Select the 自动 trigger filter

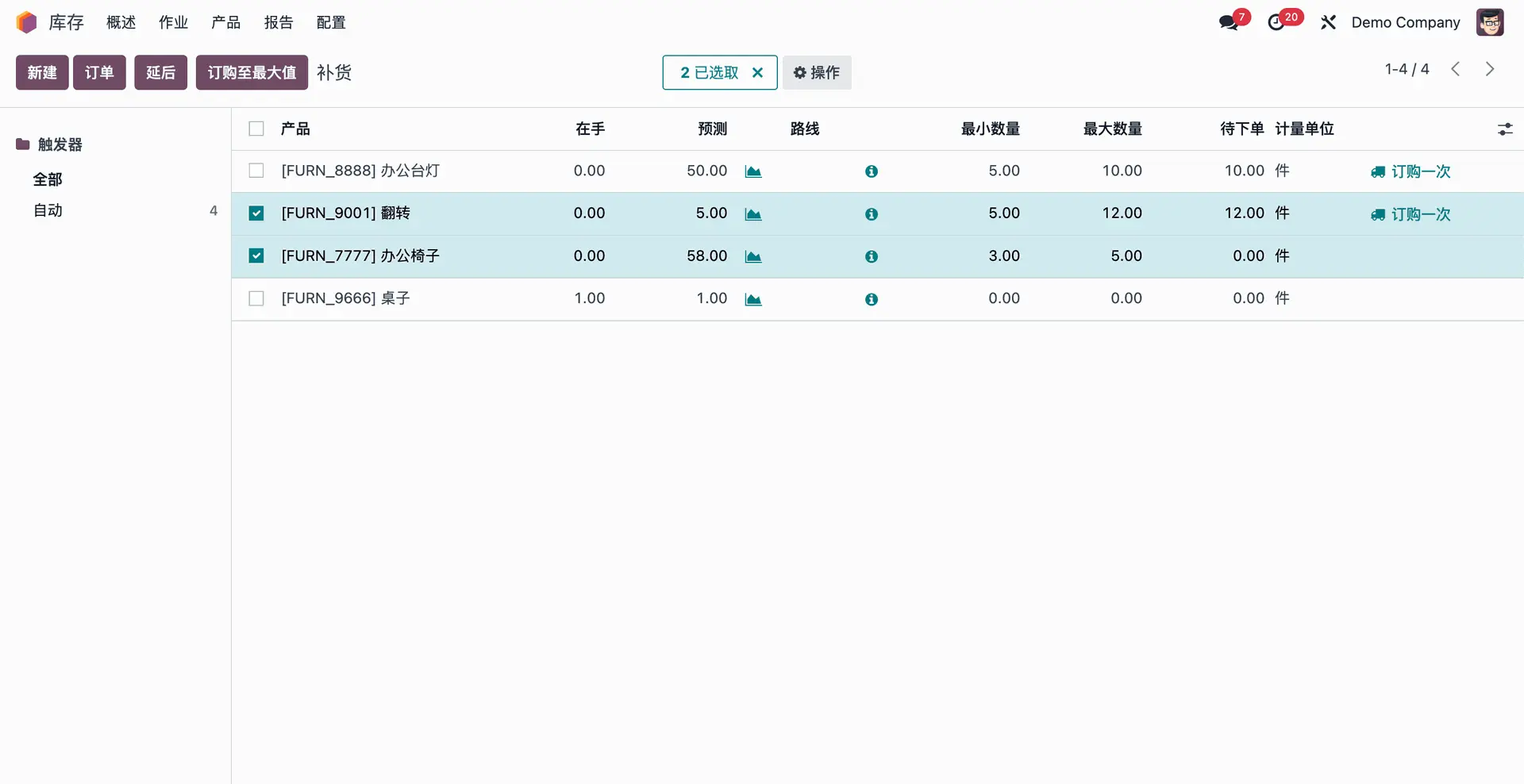[48, 210]
